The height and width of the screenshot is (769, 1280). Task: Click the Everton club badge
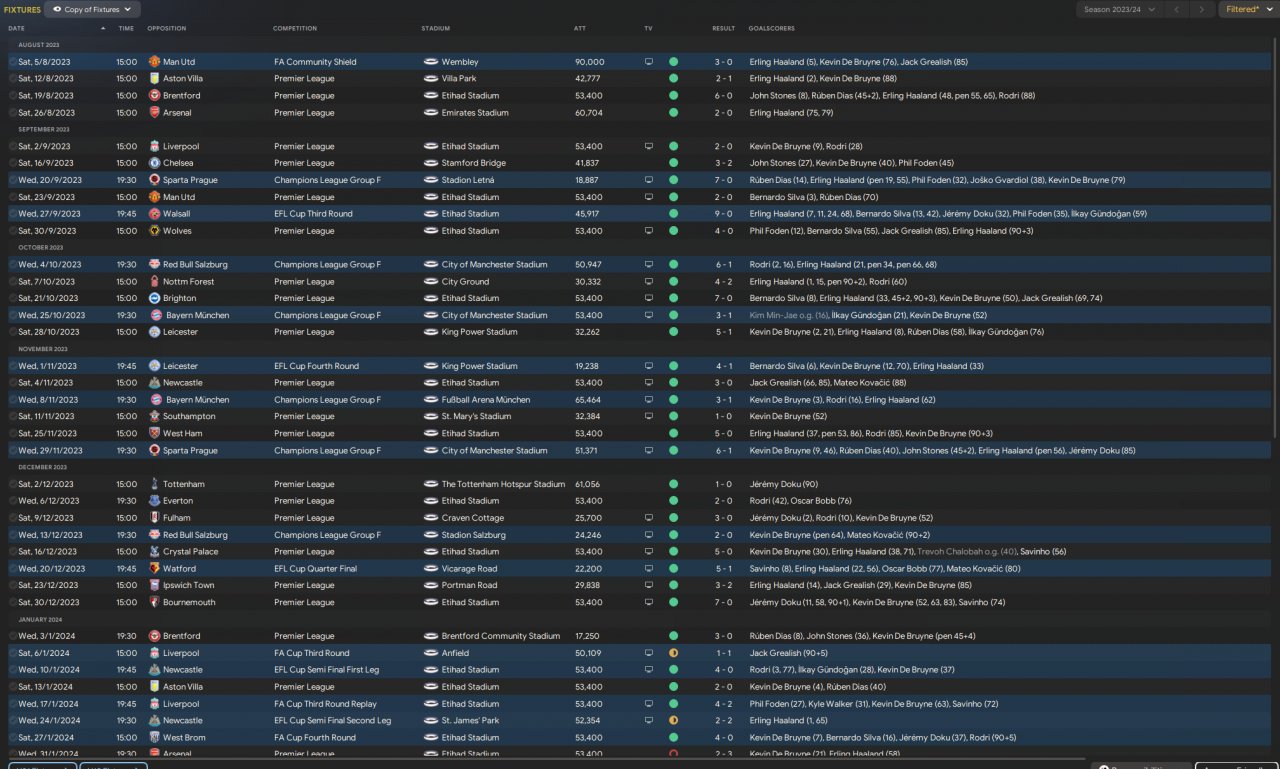tap(154, 501)
